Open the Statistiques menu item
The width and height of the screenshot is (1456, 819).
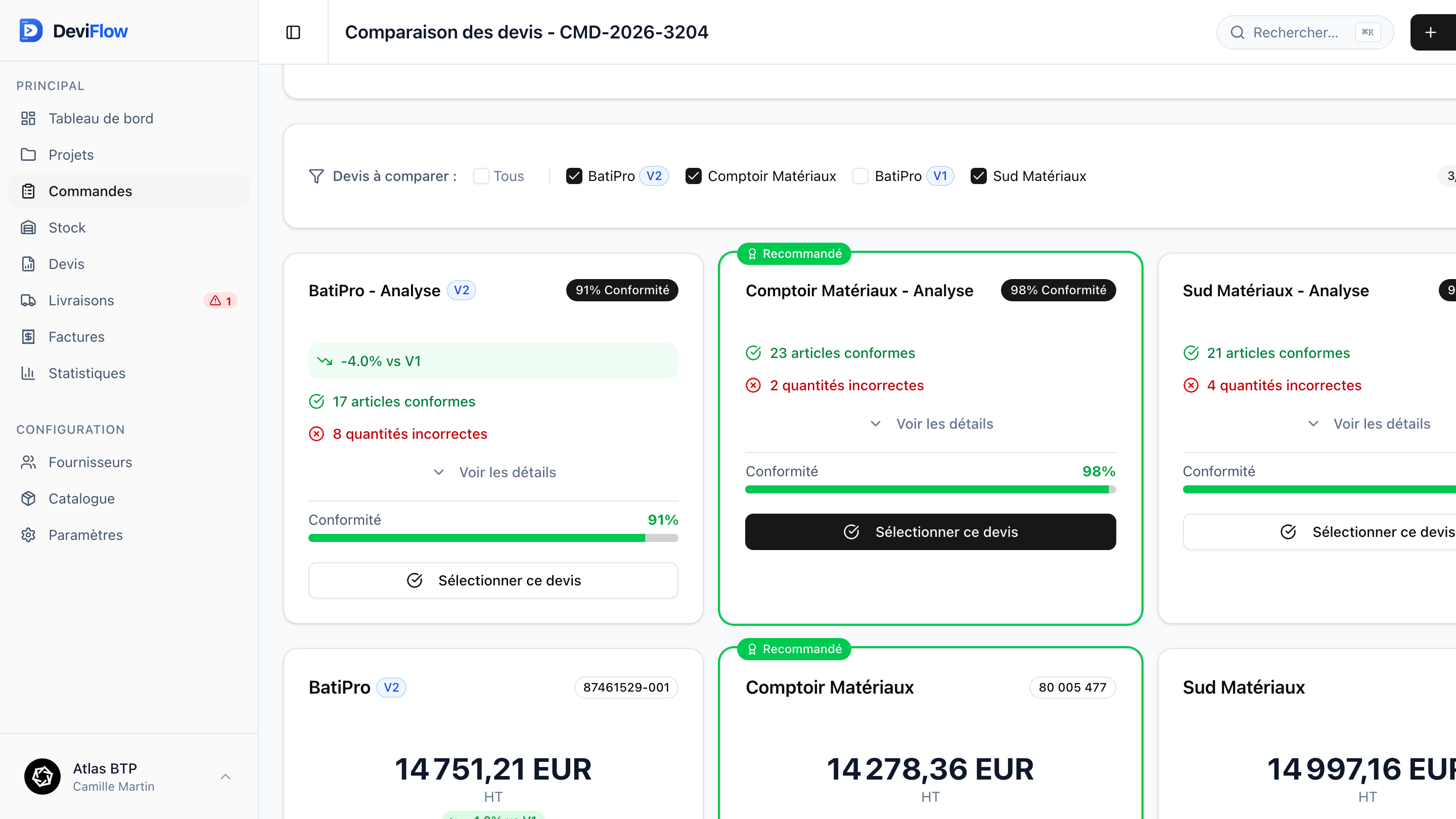coord(129,373)
